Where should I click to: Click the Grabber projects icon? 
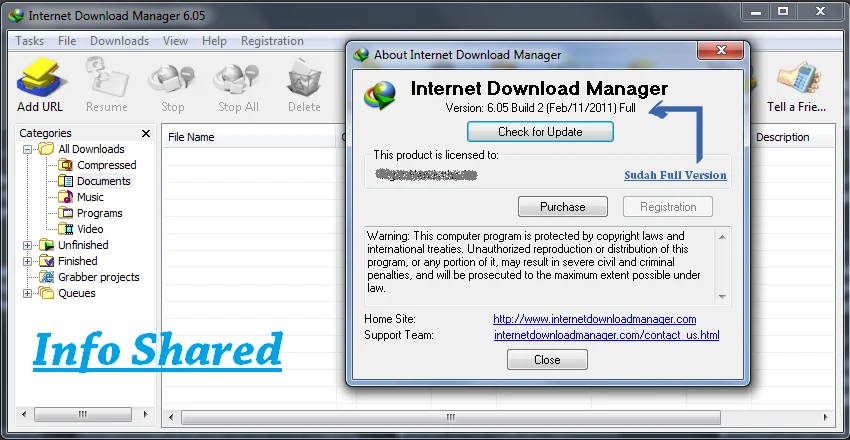click(x=48, y=277)
